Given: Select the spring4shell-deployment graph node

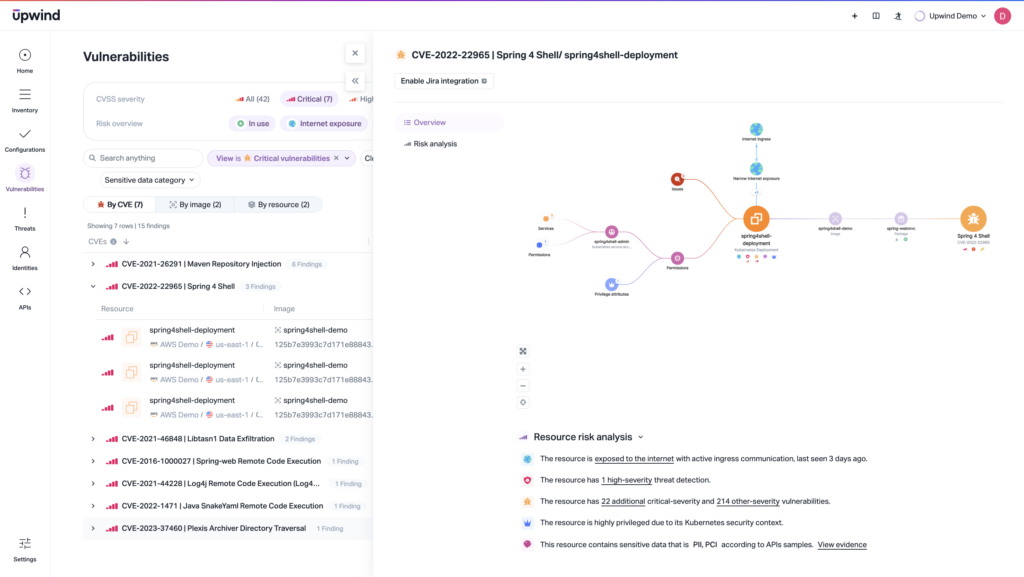Looking at the screenshot, I should coord(756,219).
